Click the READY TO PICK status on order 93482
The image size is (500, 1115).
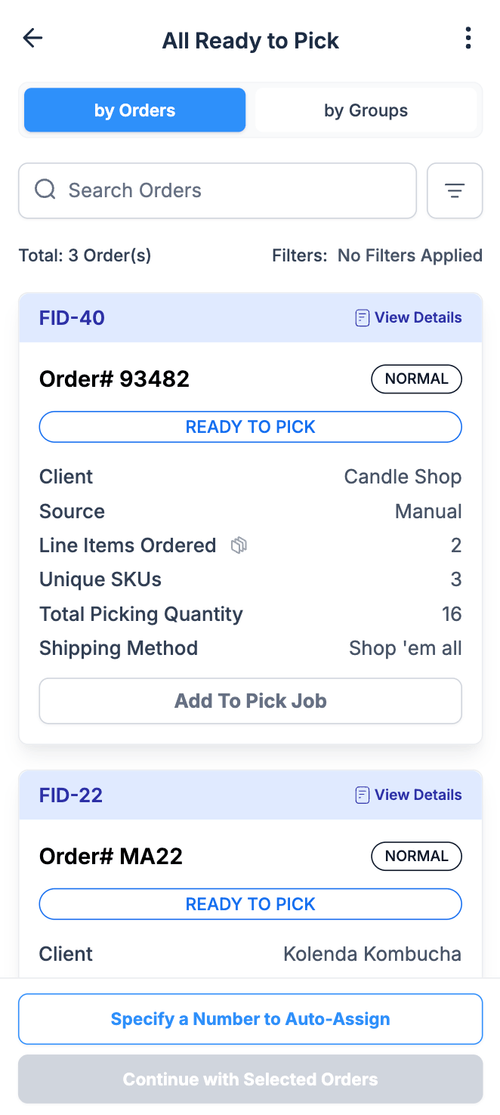pos(250,427)
